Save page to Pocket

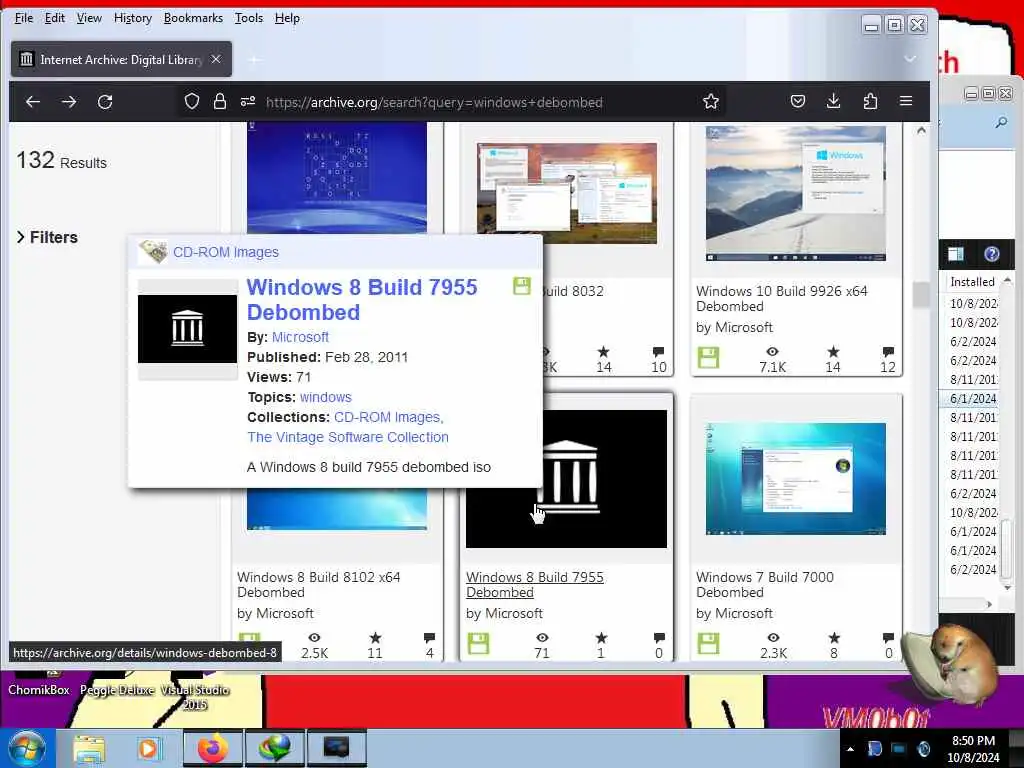click(797, 101)
